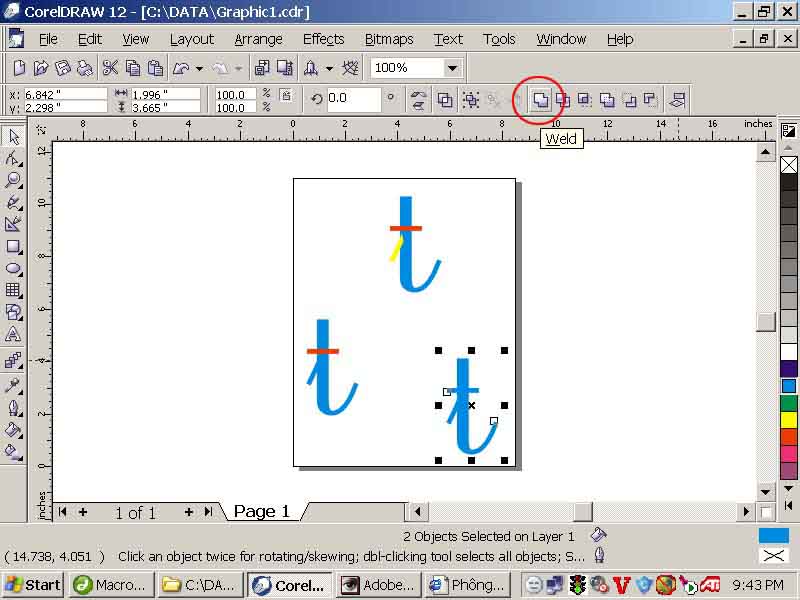Select the Basic Shapes tool
800x600 pixels.
pos(13,312)
